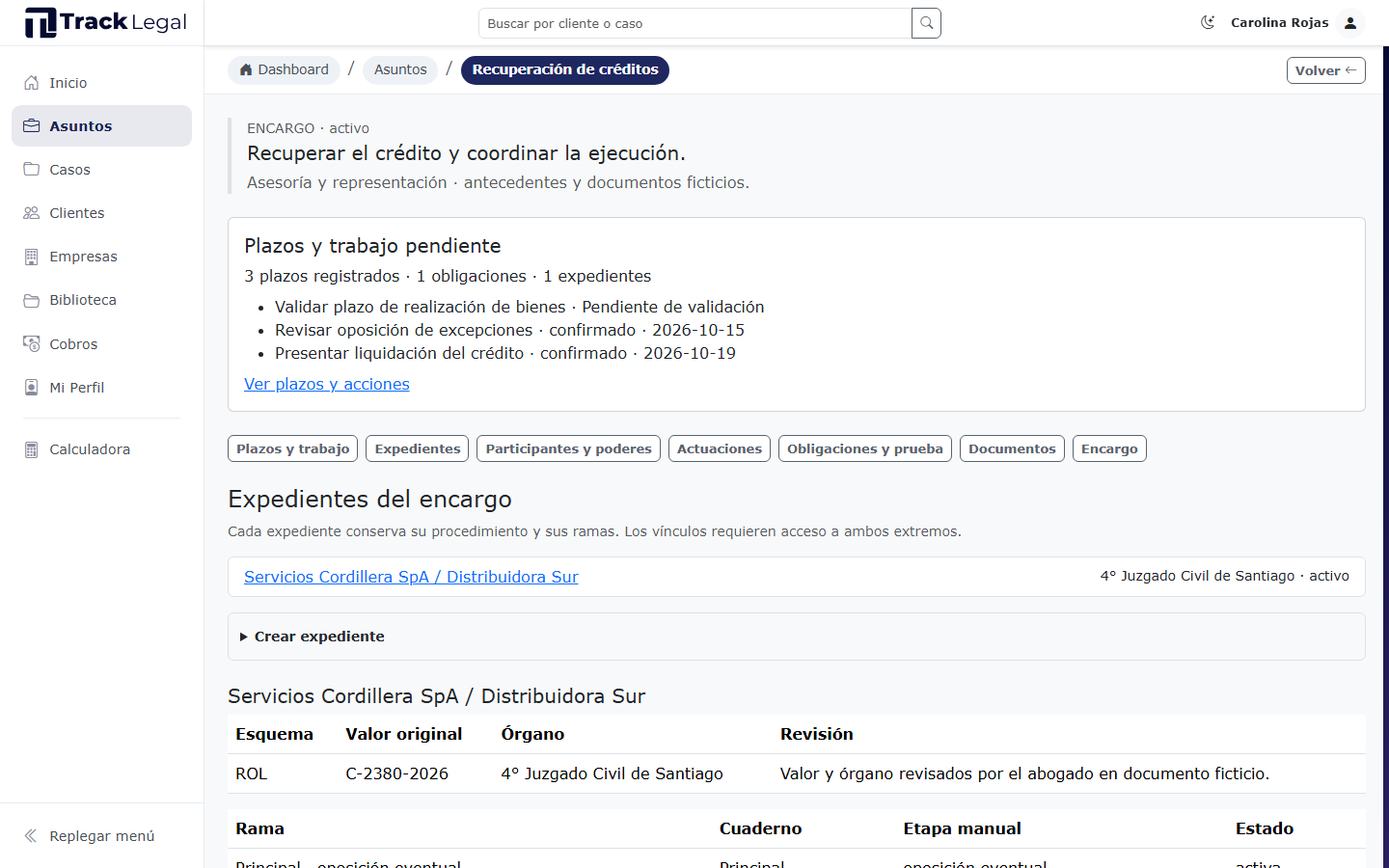Select the Actuaciones tab
Viewport: 1389px width, 868px height.
pos(720,448)
